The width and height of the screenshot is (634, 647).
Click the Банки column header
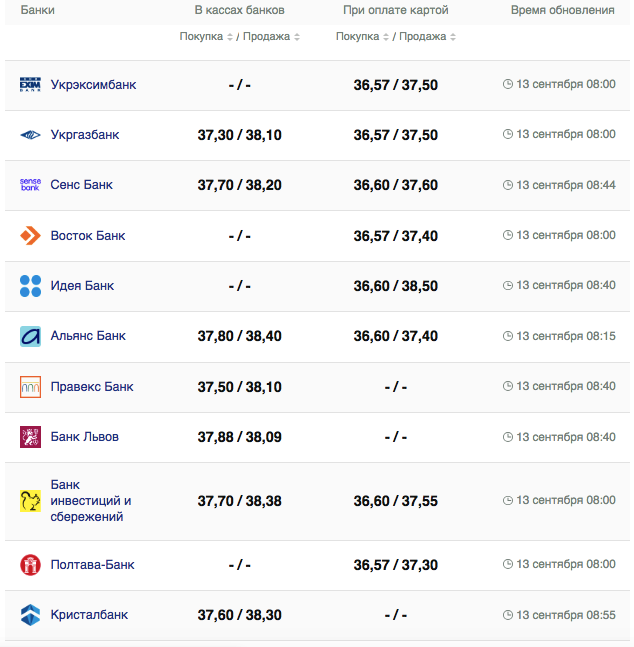pyautogui.click(x=38, y=10)
